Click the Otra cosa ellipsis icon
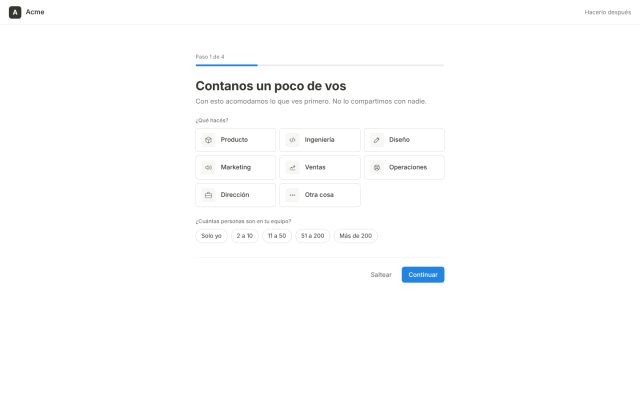 click(292, 195)
